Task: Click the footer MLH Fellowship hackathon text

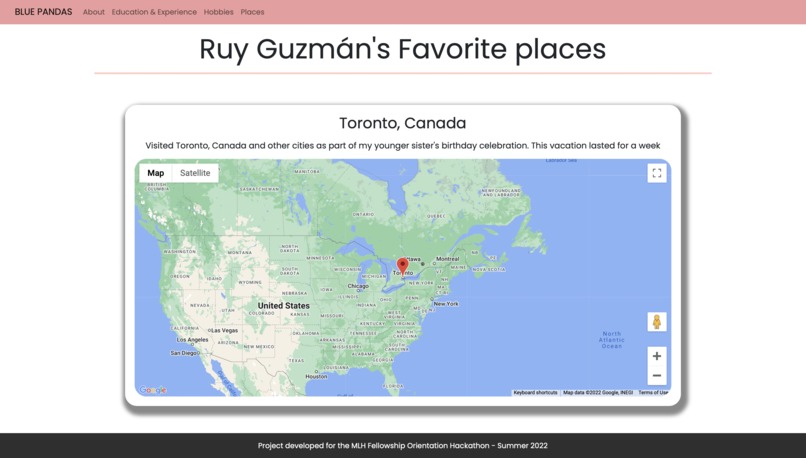Action: 402,446
